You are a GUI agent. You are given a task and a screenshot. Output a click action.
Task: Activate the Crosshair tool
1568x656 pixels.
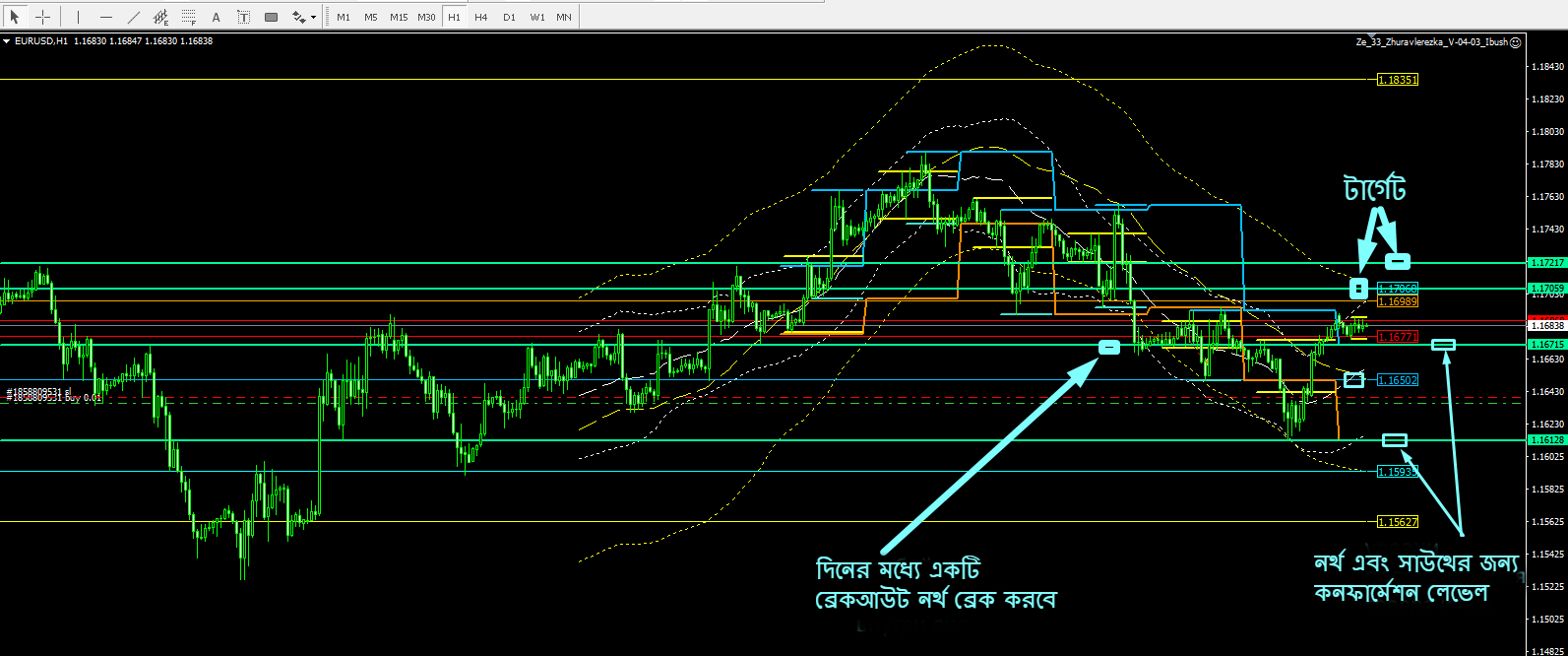[42, 17]
